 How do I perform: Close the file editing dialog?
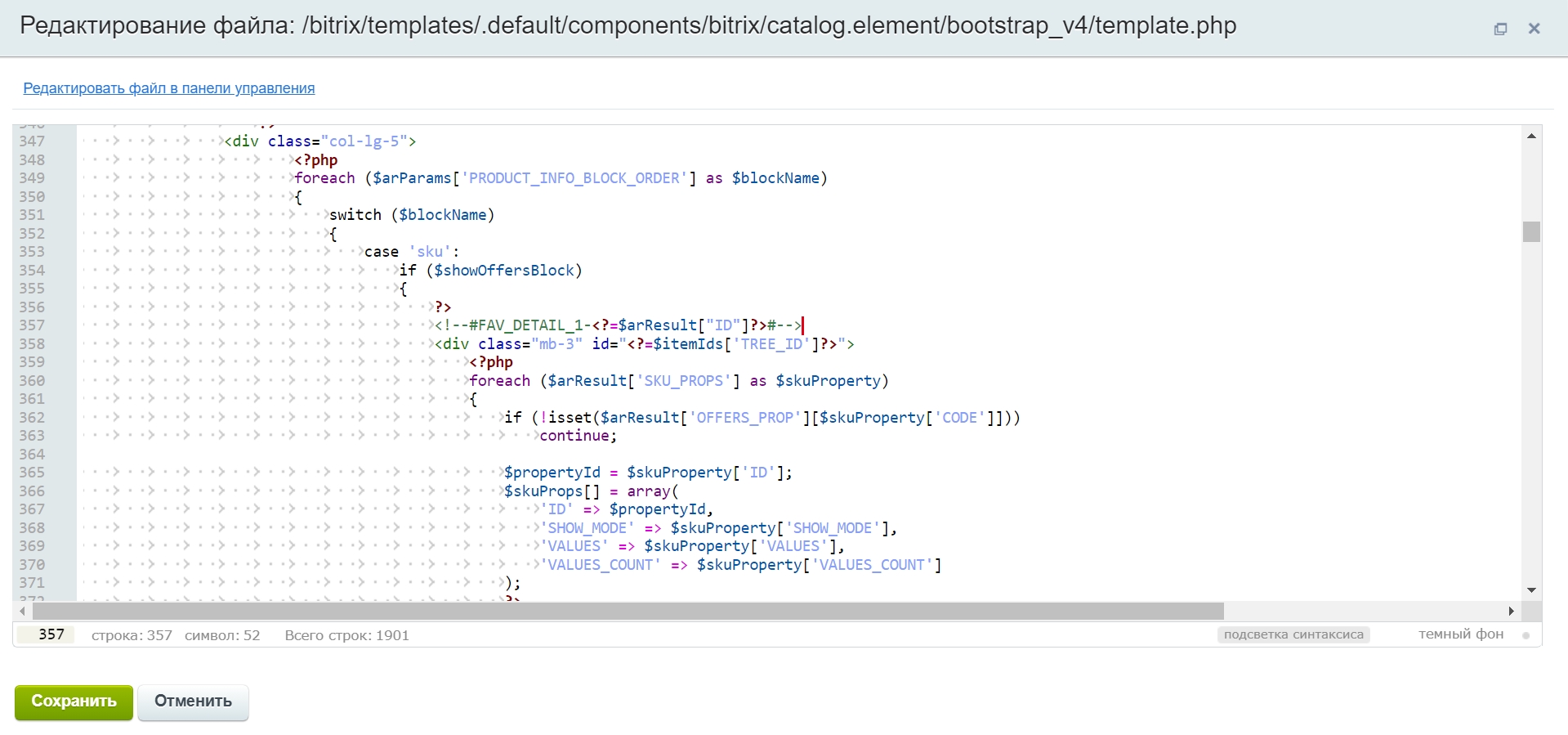pos(1534,29)
